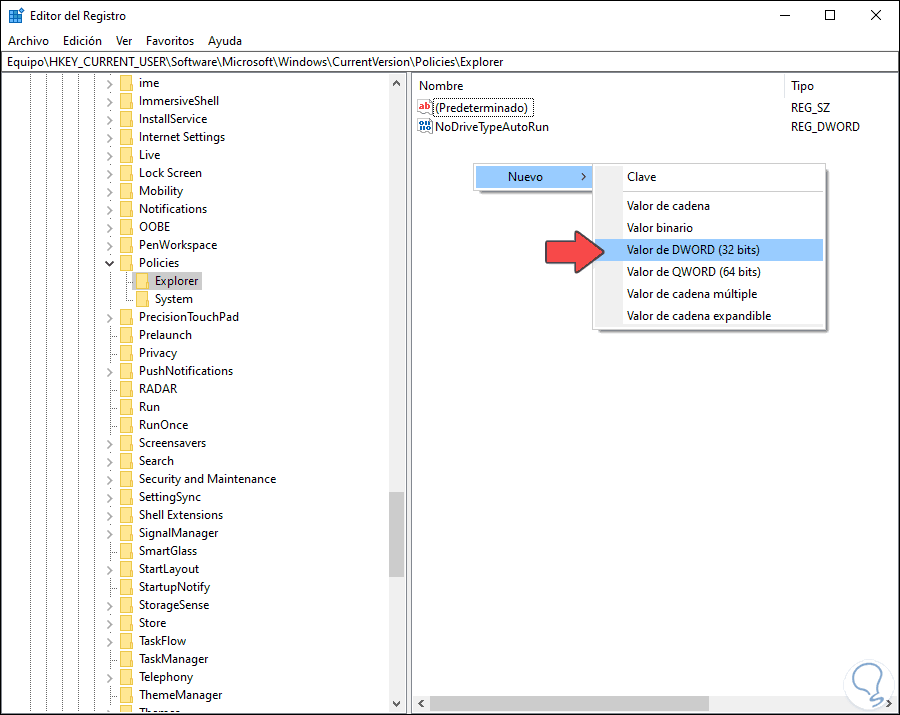Screen dimensions: 900x715
Task: Click the SmartGlass folder icon
Action: [x=126, y=551]
